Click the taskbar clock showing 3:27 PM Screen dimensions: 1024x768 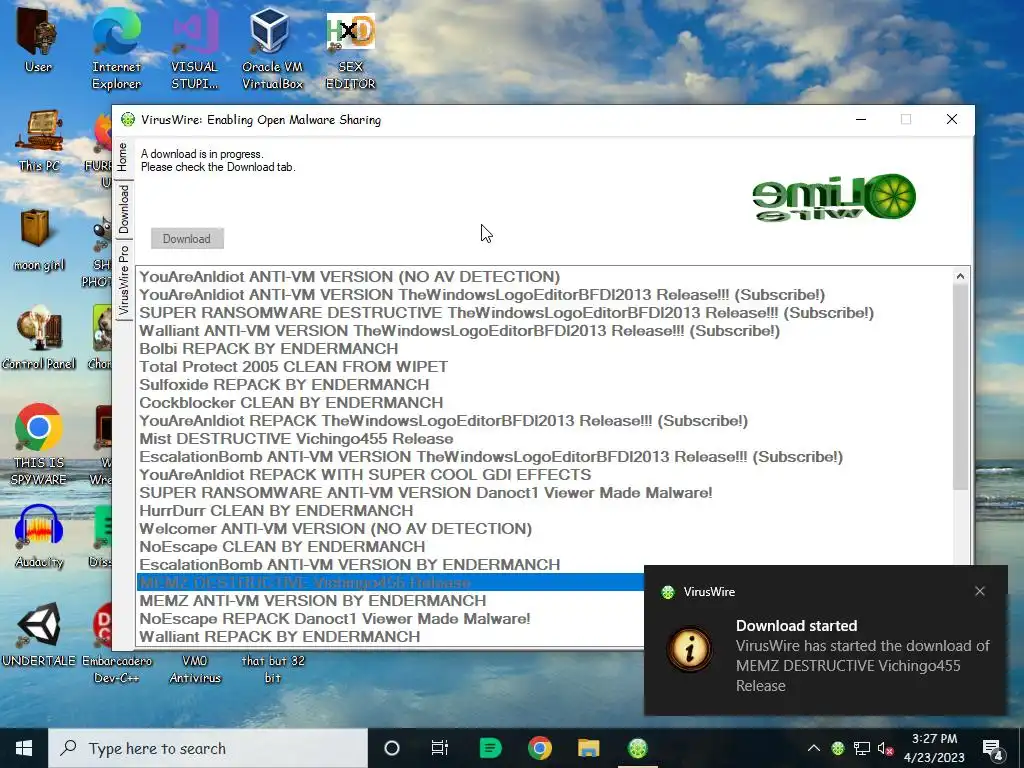(934, 748)
